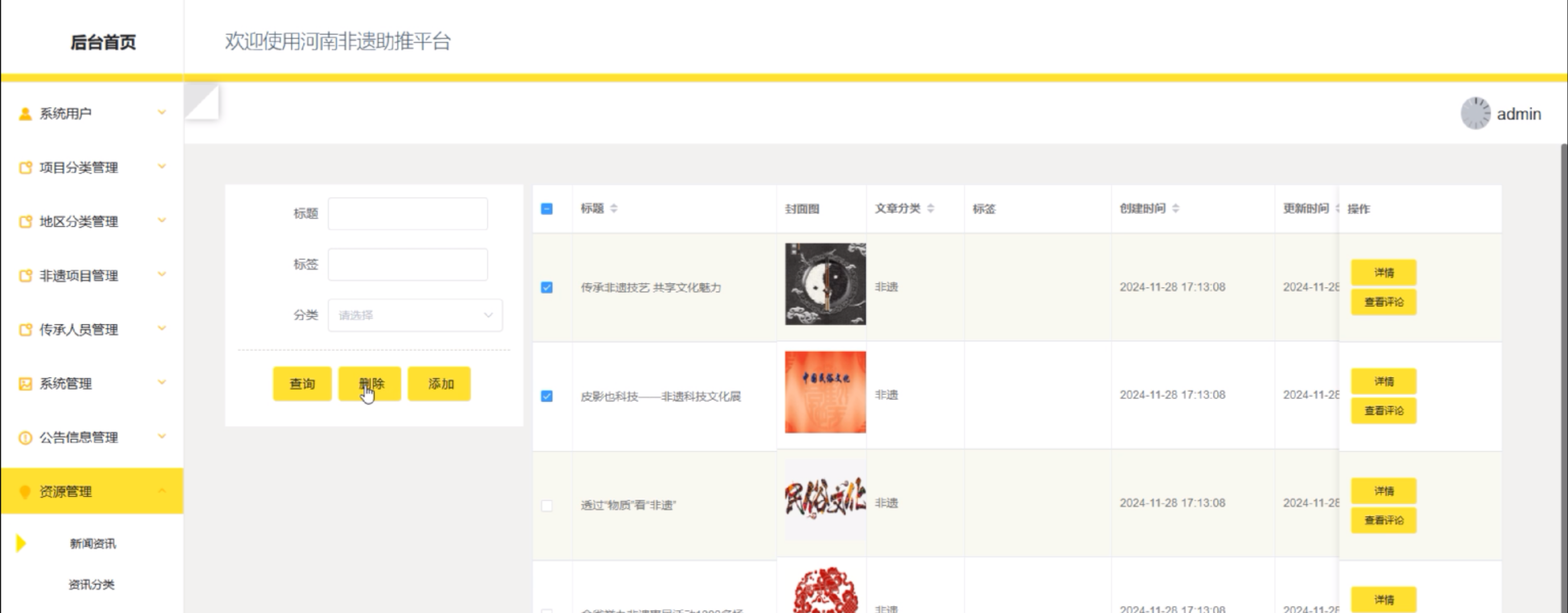Uncheck the 传承非遗技艺 共享文化魅力 row checkbox

(x=547, y=287)
